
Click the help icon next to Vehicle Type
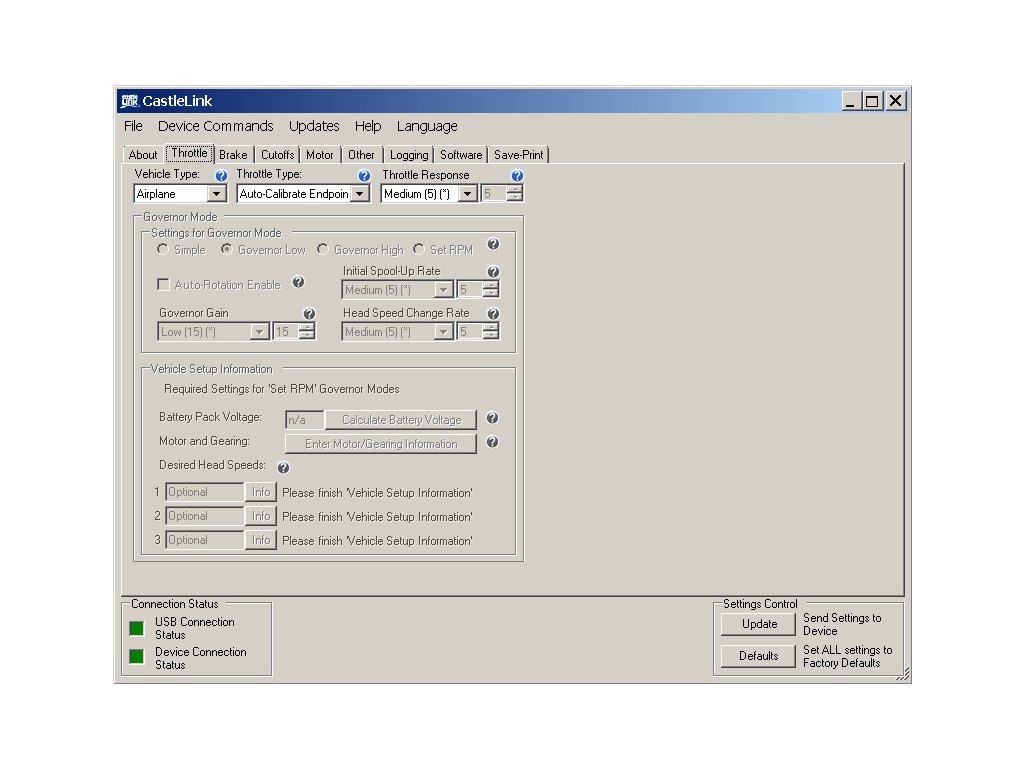pos(221,176)
